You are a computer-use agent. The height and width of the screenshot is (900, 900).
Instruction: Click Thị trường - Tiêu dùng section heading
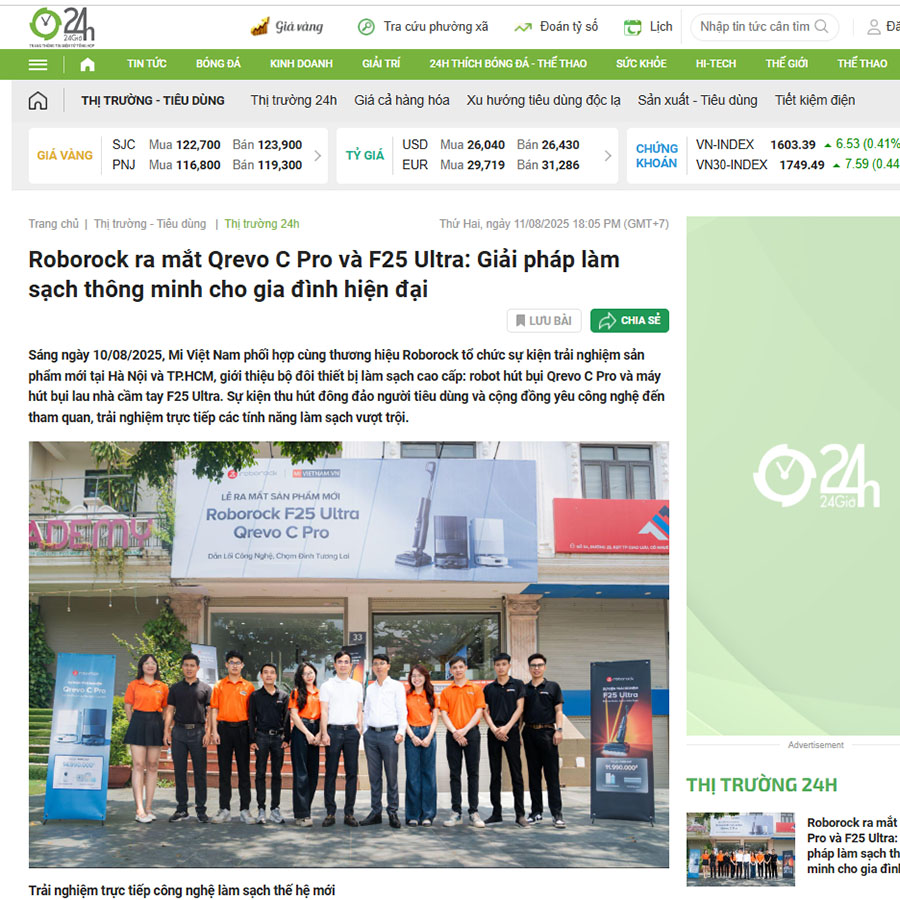pyautogui.click(x=153, y=100)
